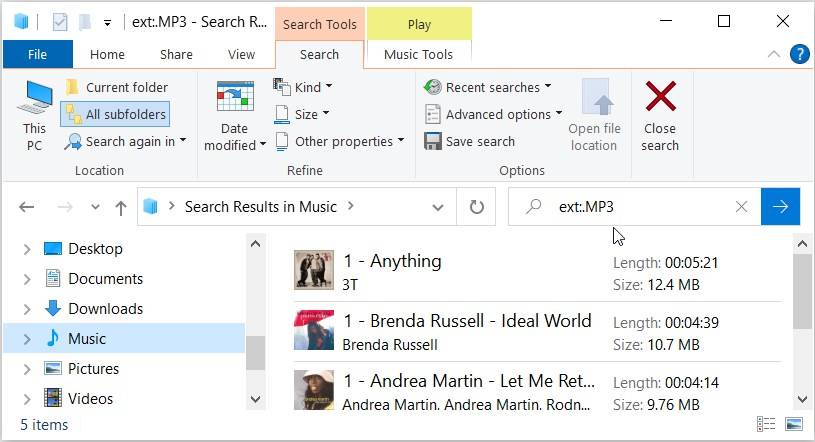The height and width of the screenshot is (442, 815).
Task: Open the Music Tools tab
Action: (418, 54)
